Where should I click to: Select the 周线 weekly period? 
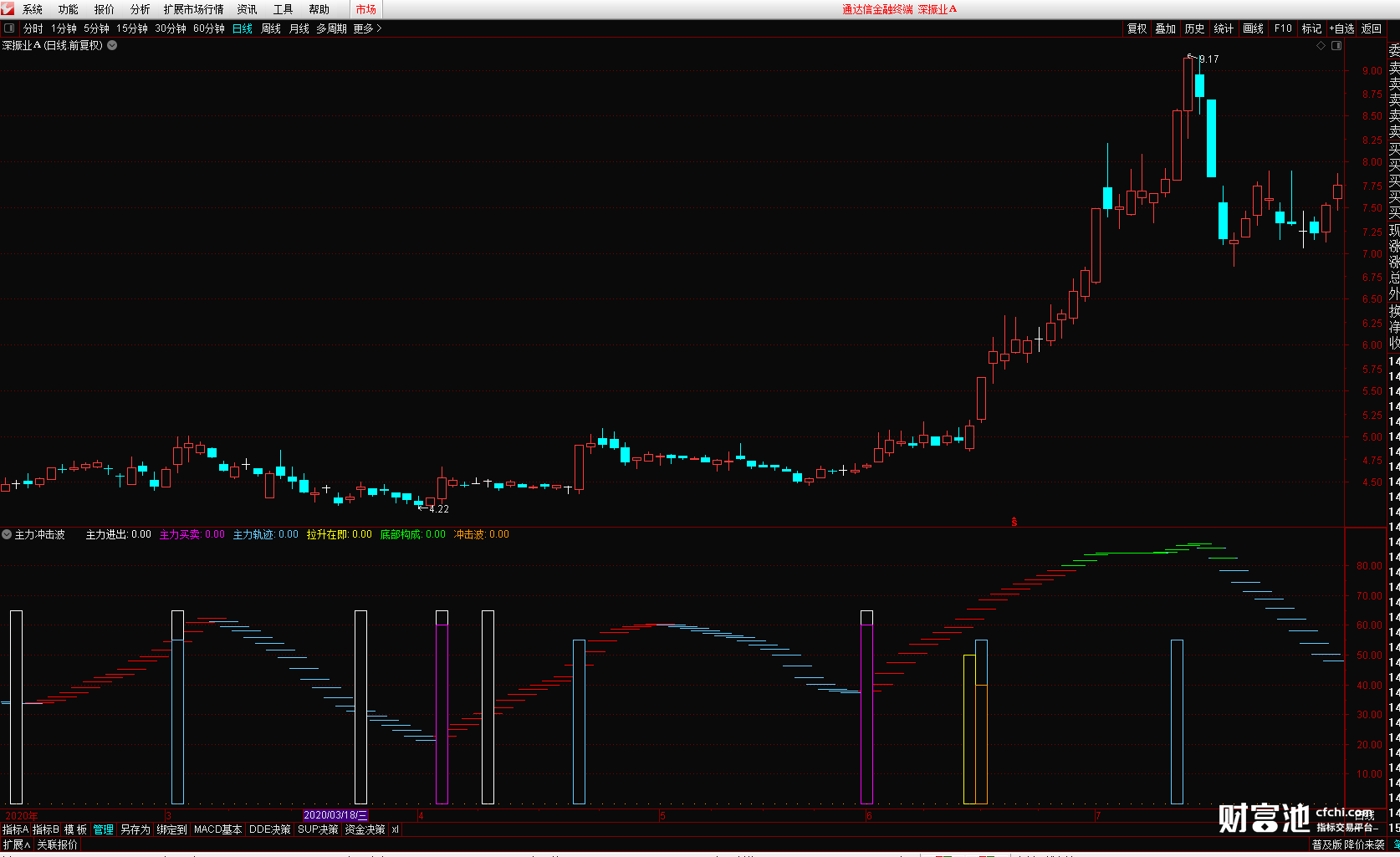pyautogui.click(x=271, y=28)
